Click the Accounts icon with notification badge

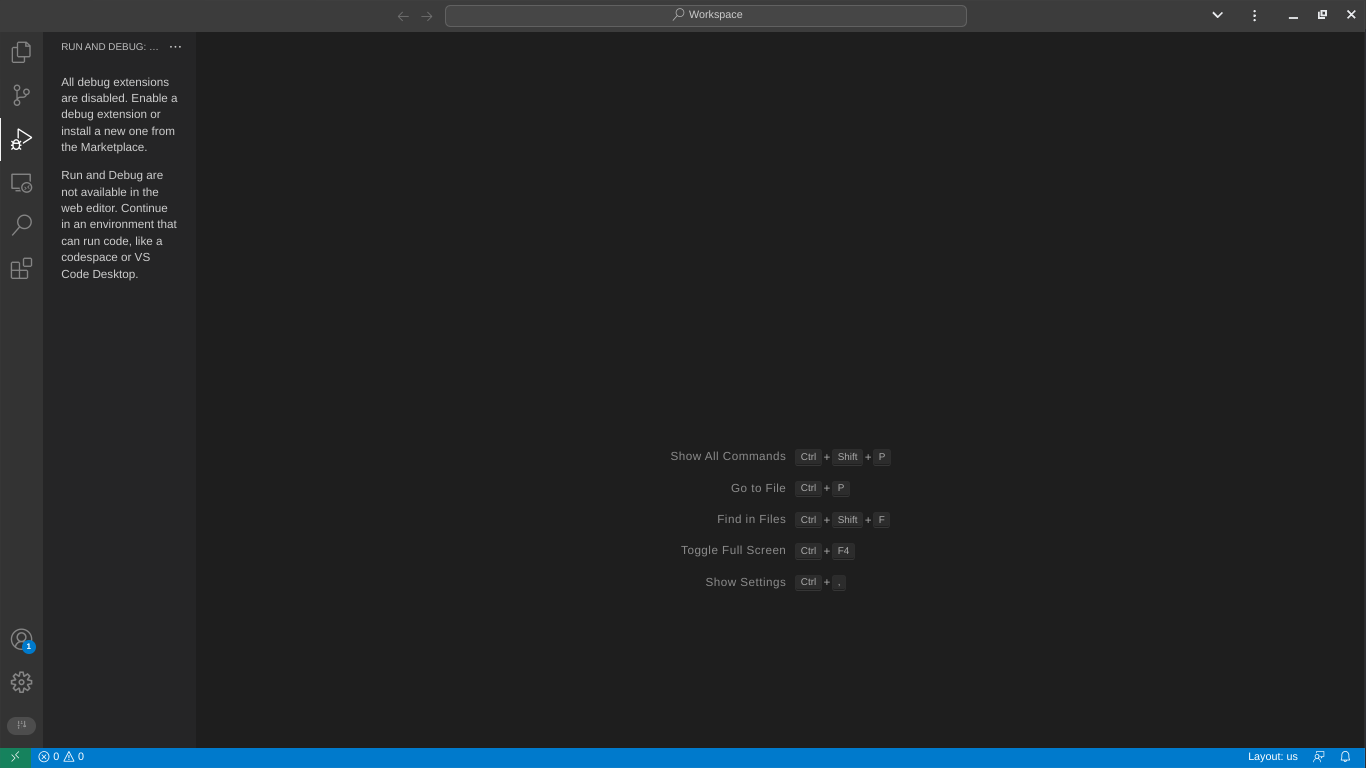tap(21, 639)
